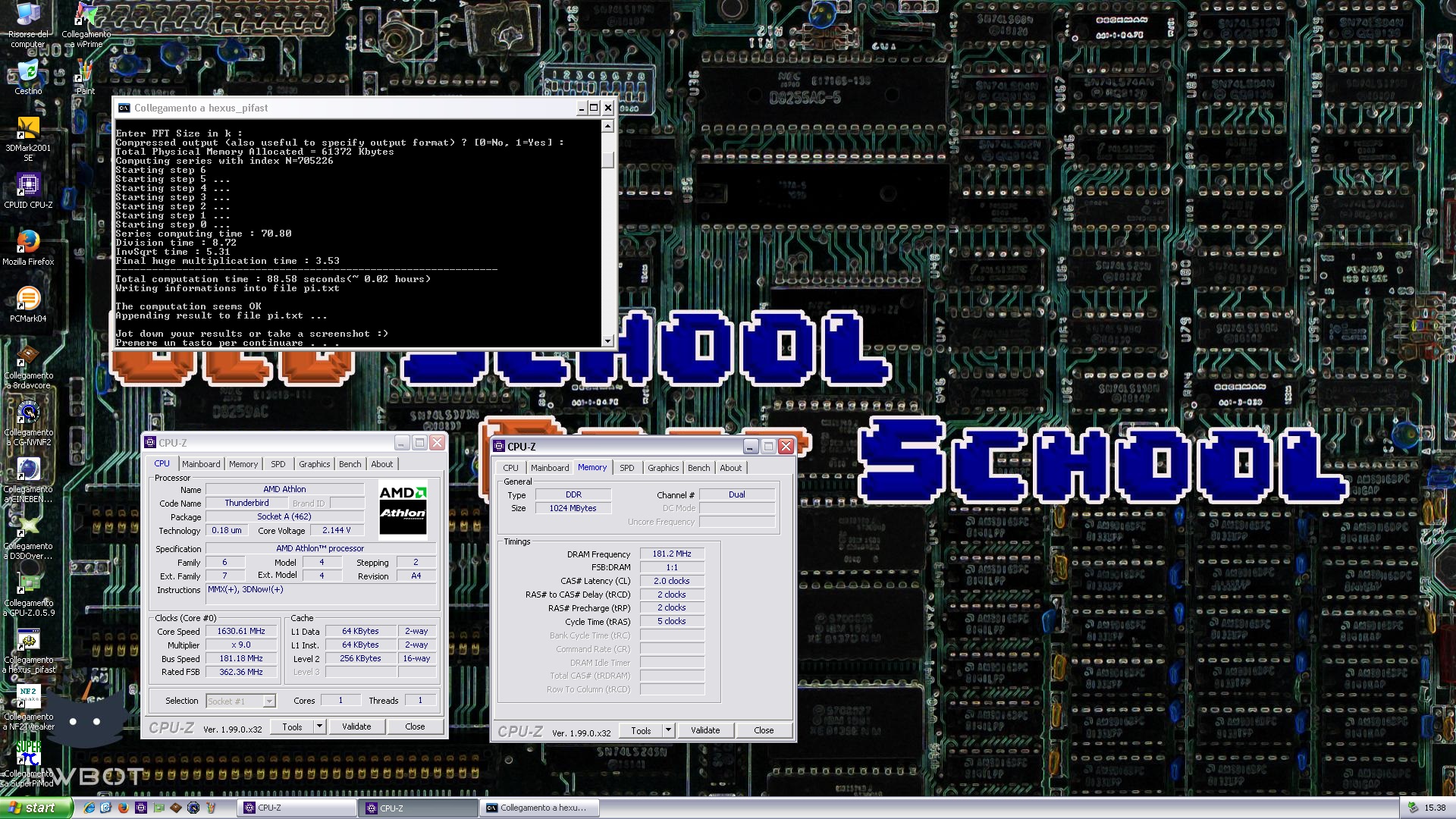
Task: Open Graphics tab in left CPU-Z window
Action: (x=314, y=464)
